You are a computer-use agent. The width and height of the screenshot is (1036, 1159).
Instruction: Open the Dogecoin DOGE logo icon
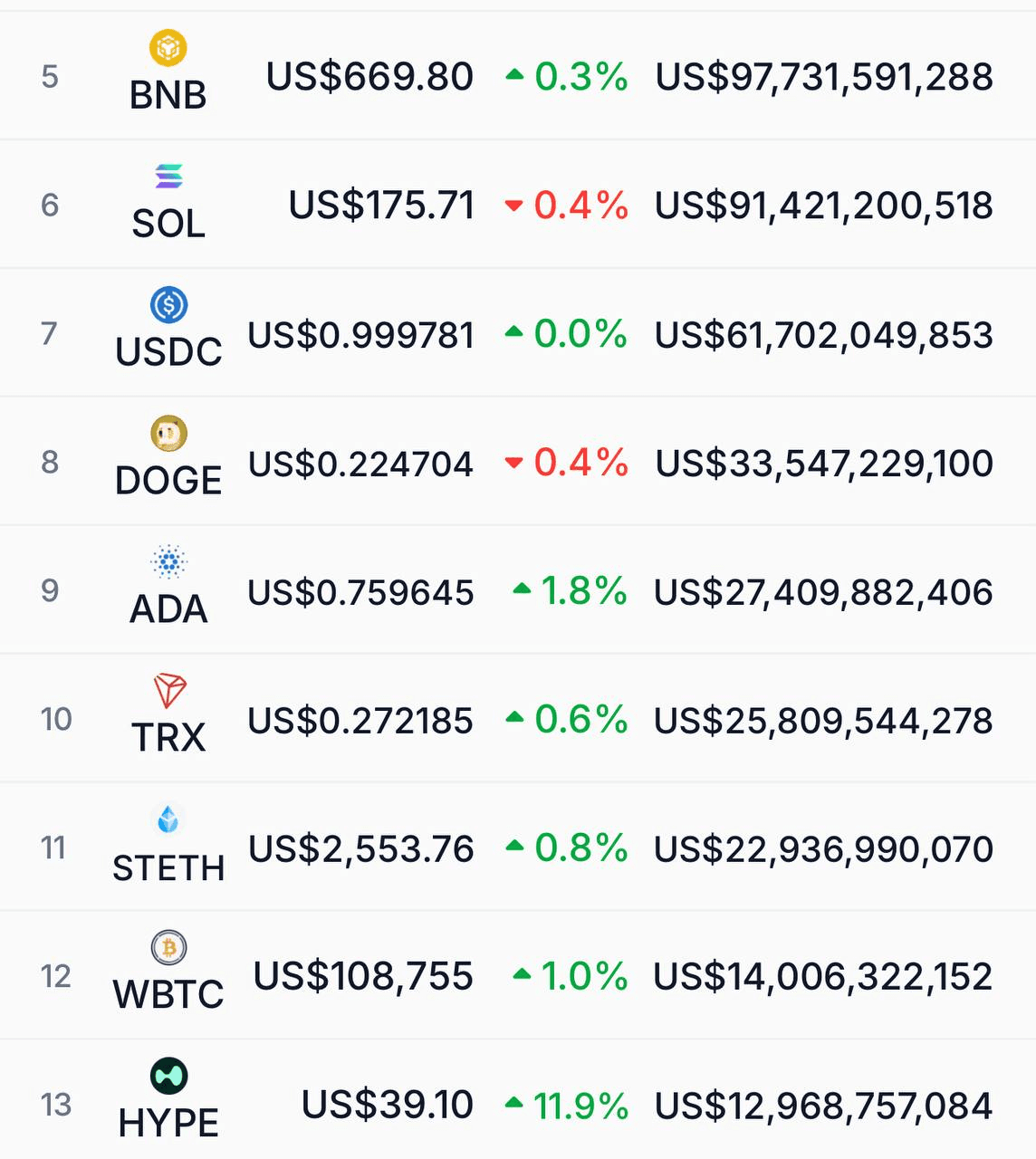pyautogui.click(x=168, y=434)
